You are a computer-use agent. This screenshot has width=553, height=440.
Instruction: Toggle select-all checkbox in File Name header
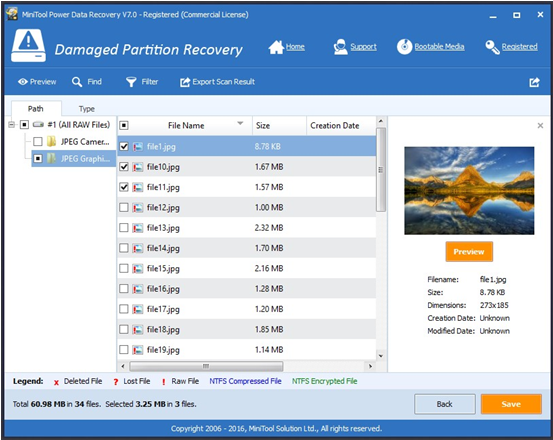(x=124, y=125)
